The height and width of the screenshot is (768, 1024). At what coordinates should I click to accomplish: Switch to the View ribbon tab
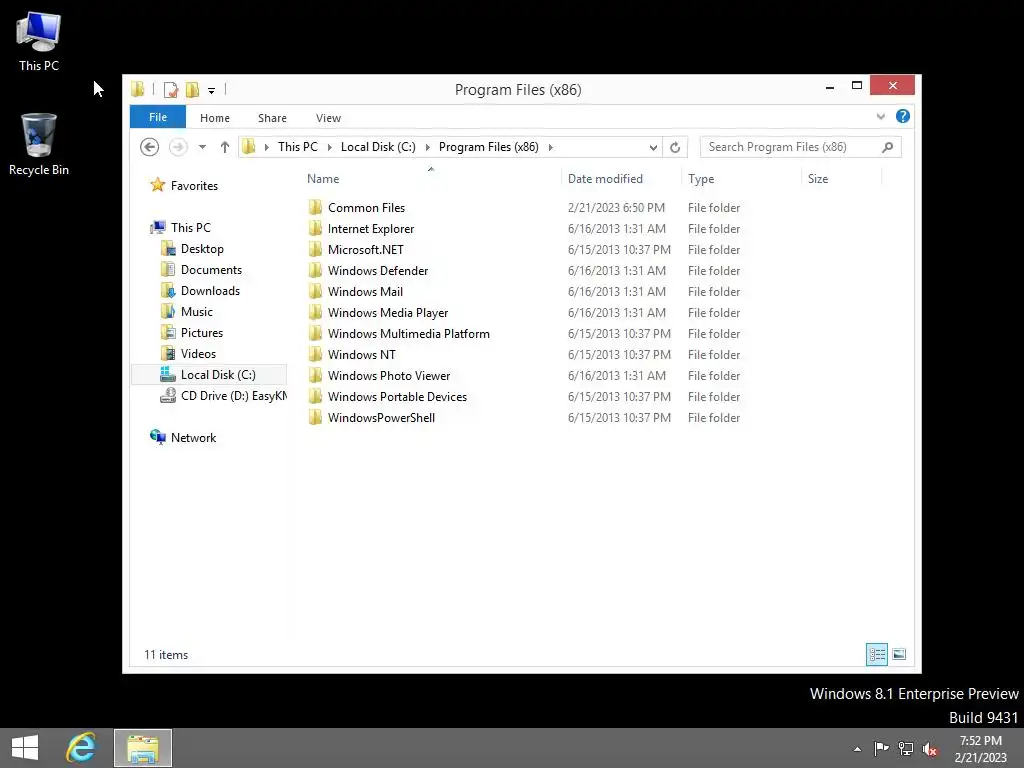coord(328,118)
